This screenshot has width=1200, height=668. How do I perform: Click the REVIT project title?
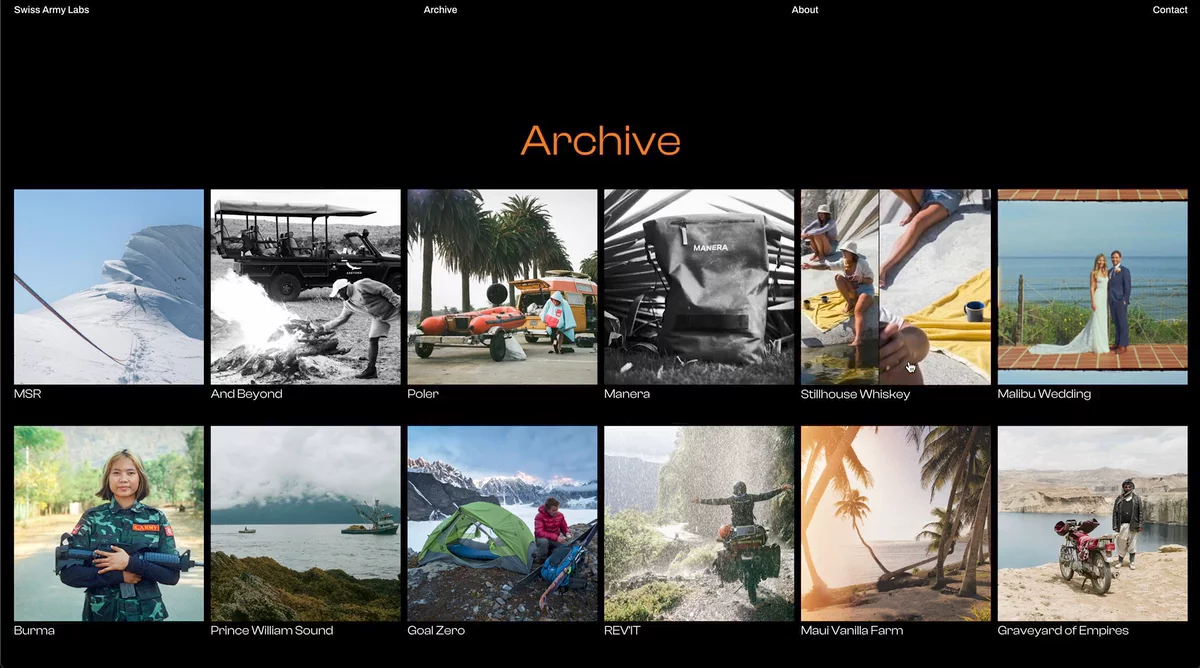(x=622, y=631)
